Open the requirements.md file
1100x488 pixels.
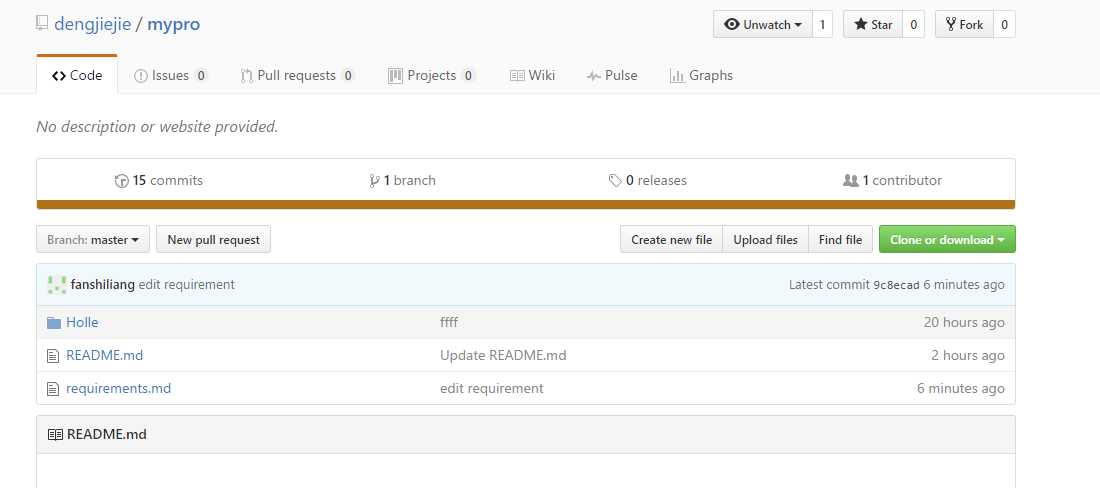(x=119, y=388)
